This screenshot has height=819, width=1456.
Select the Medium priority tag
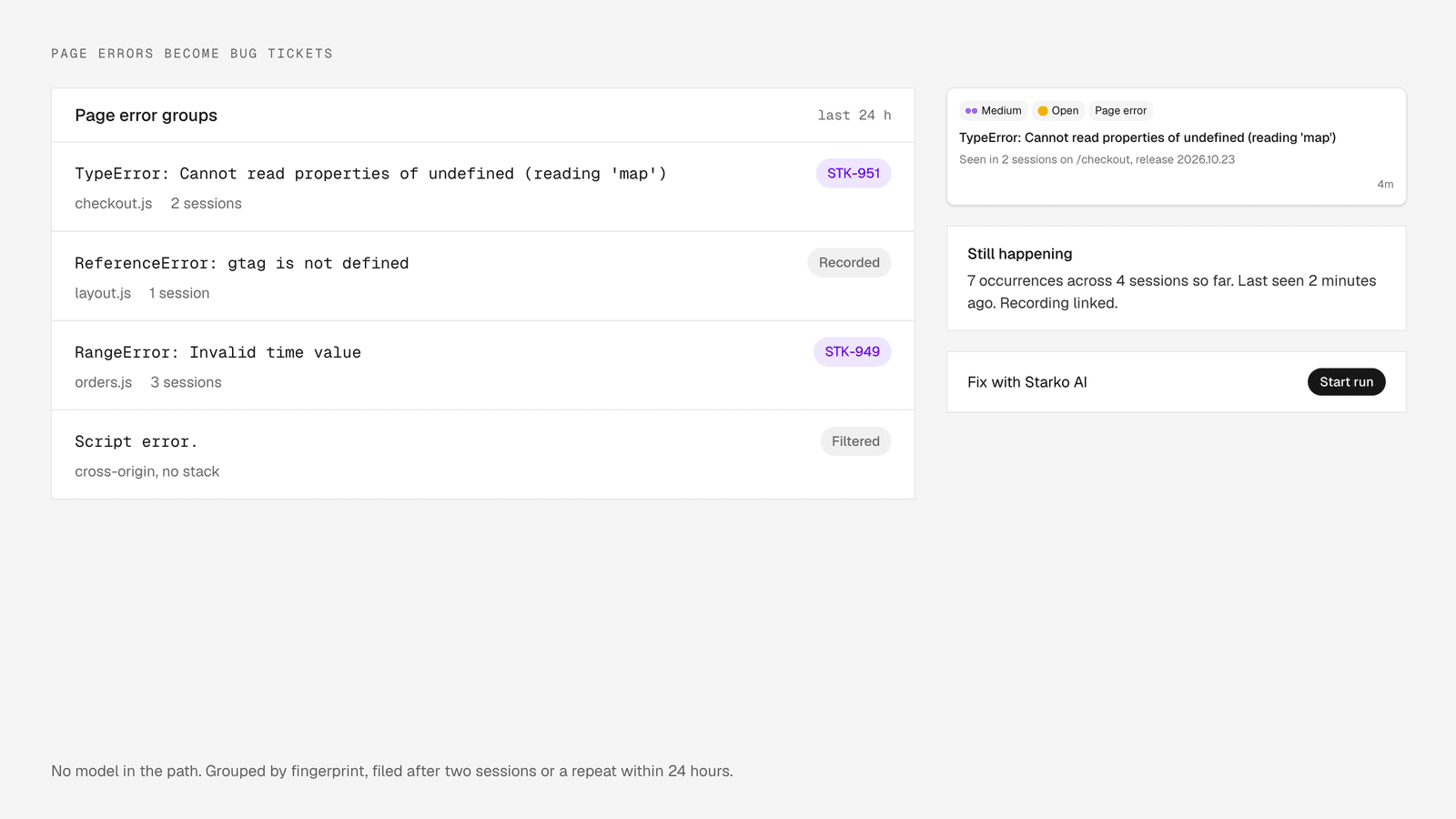(x=994, y=111)
